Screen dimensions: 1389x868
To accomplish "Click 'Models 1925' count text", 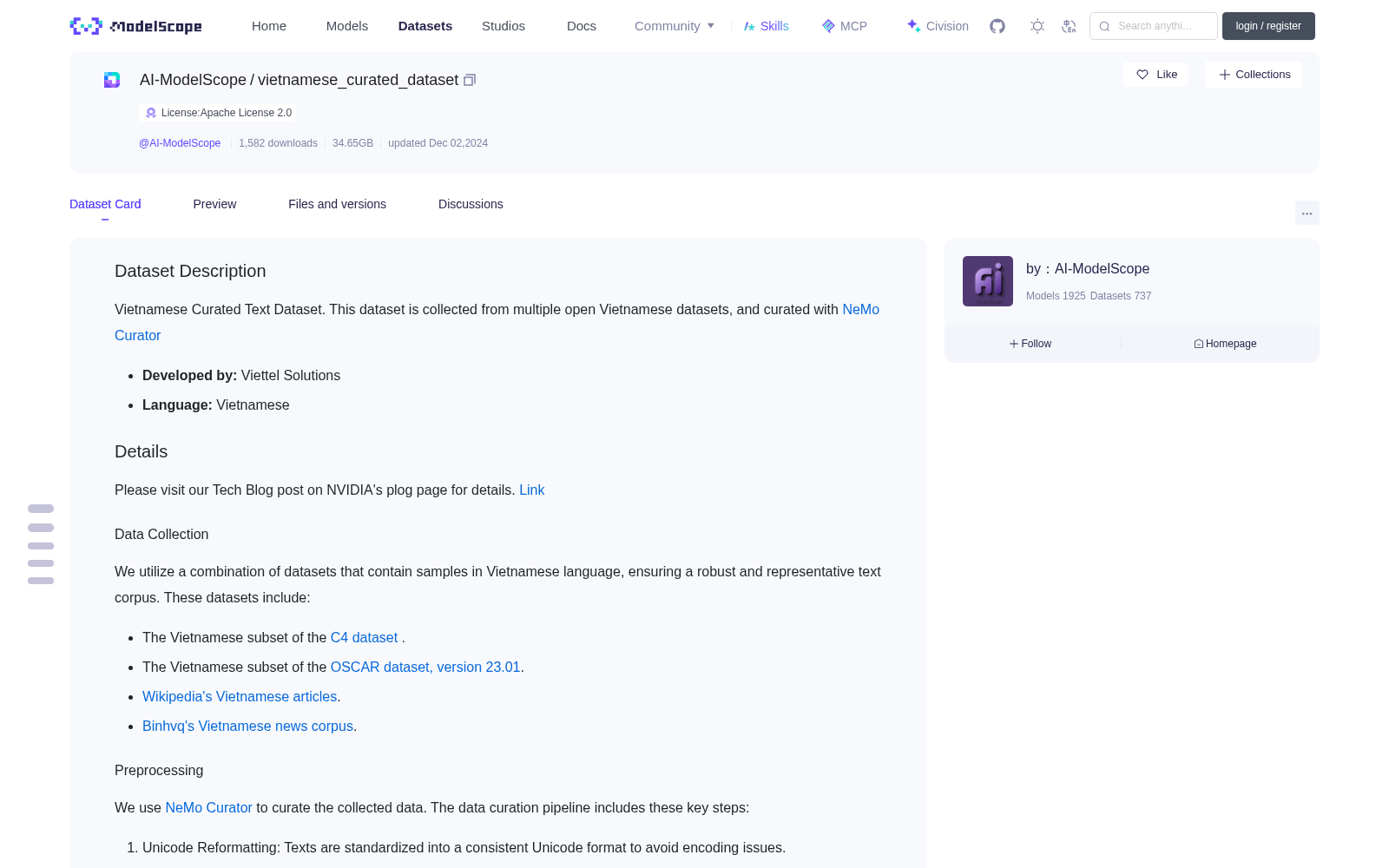I will pyautogui.click(x=1056, y=296).
